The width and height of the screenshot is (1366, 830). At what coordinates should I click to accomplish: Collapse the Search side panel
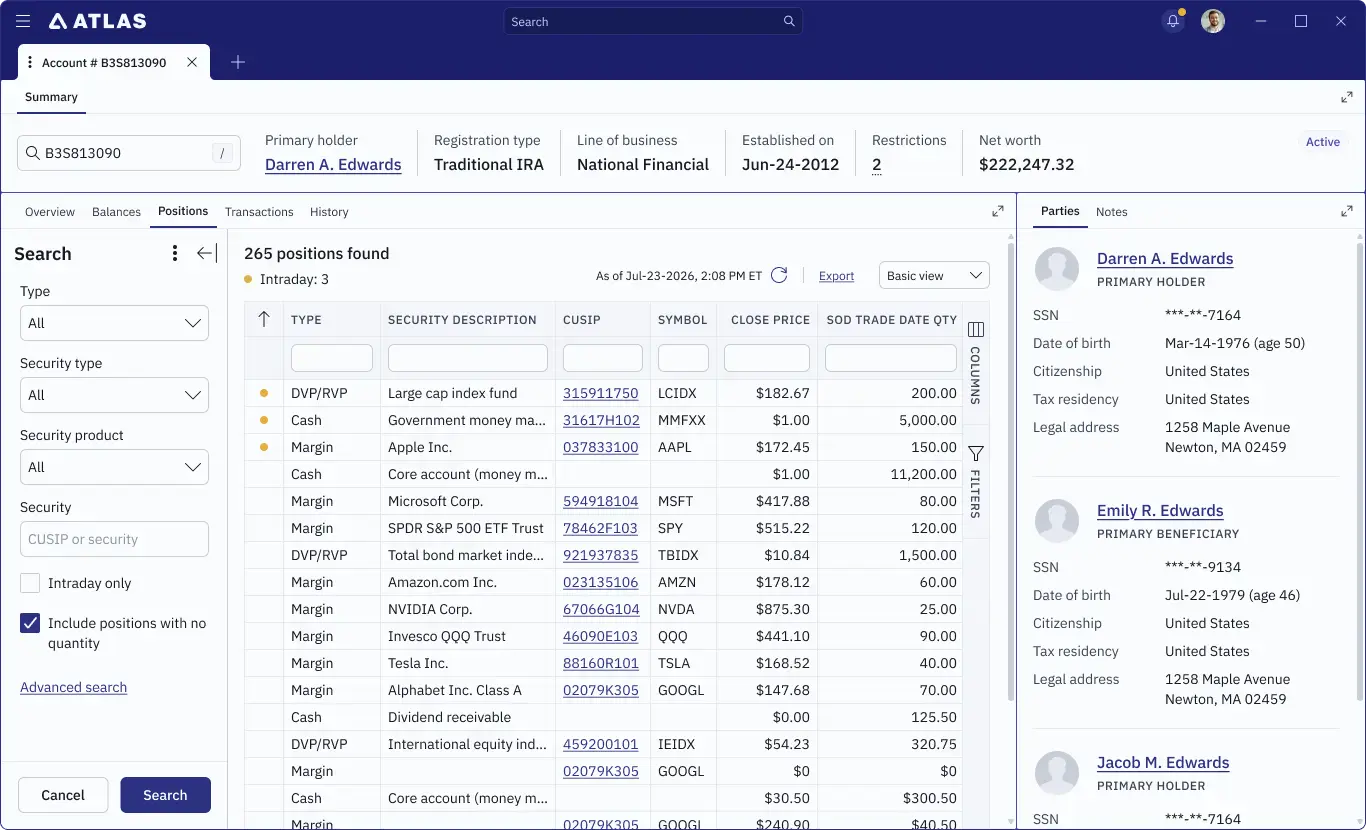point(207,254)
